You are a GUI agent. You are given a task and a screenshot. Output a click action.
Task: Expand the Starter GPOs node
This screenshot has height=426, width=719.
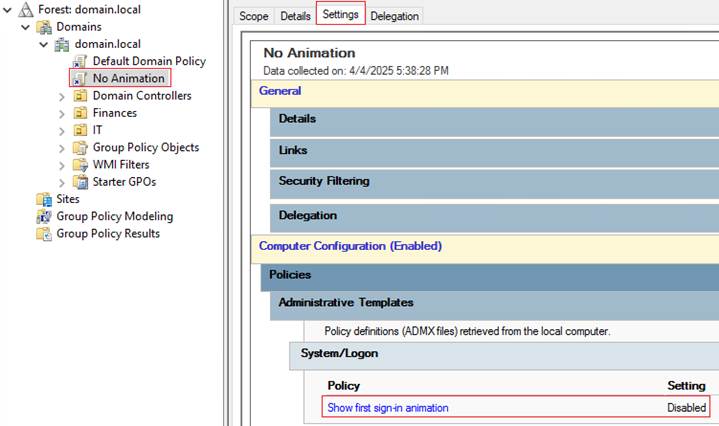(x=62, y=182)
